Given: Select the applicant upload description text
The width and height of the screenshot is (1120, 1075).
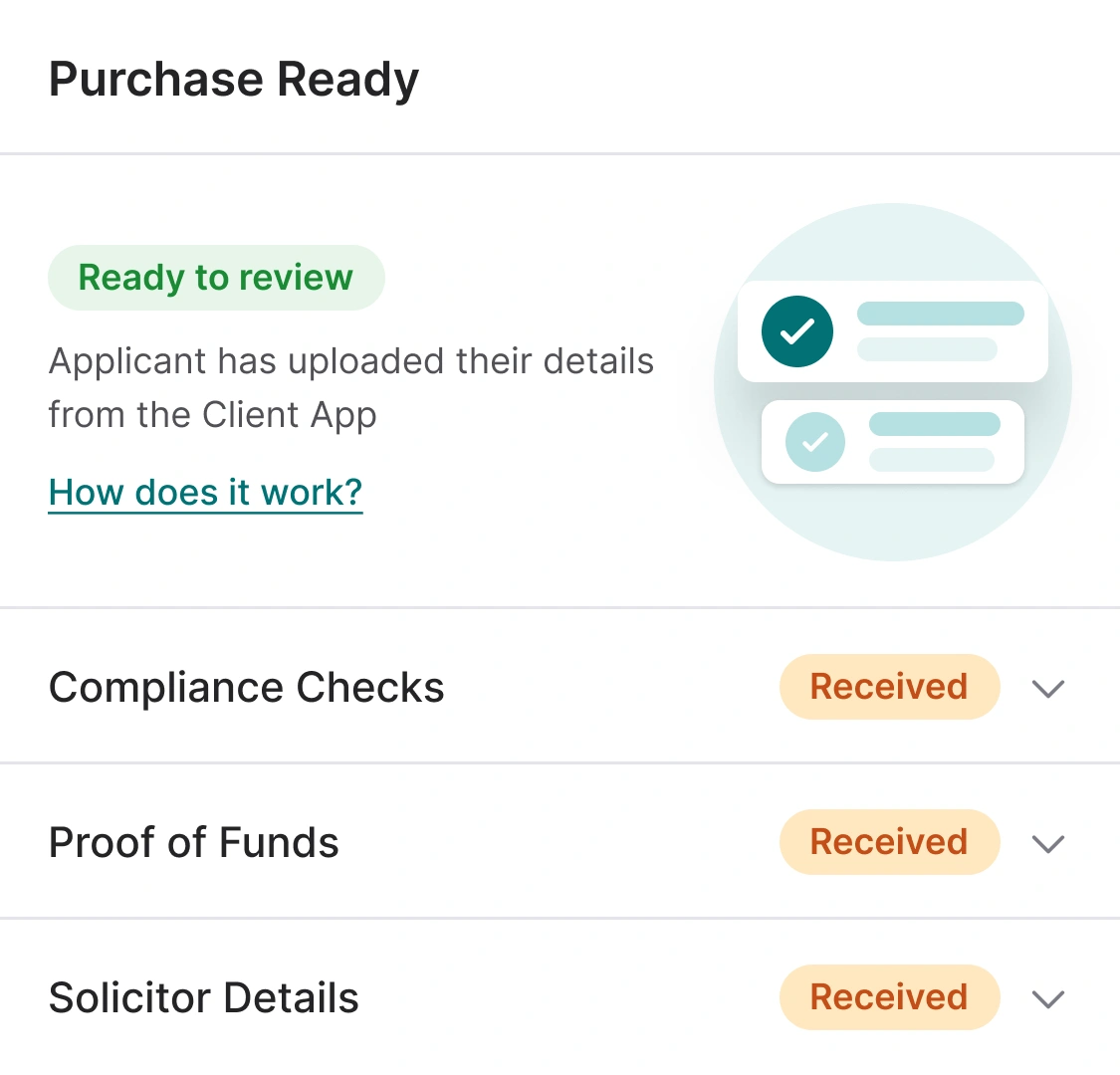Looking at the screenshot, I should (x=350, y=387).
